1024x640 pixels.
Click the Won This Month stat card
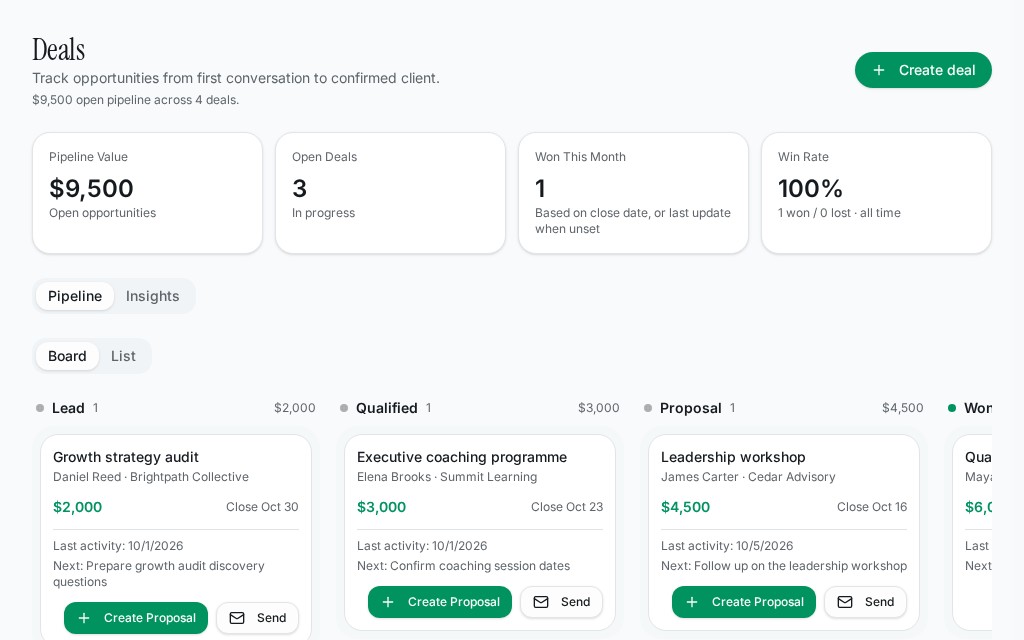click(x=633, y=193)
